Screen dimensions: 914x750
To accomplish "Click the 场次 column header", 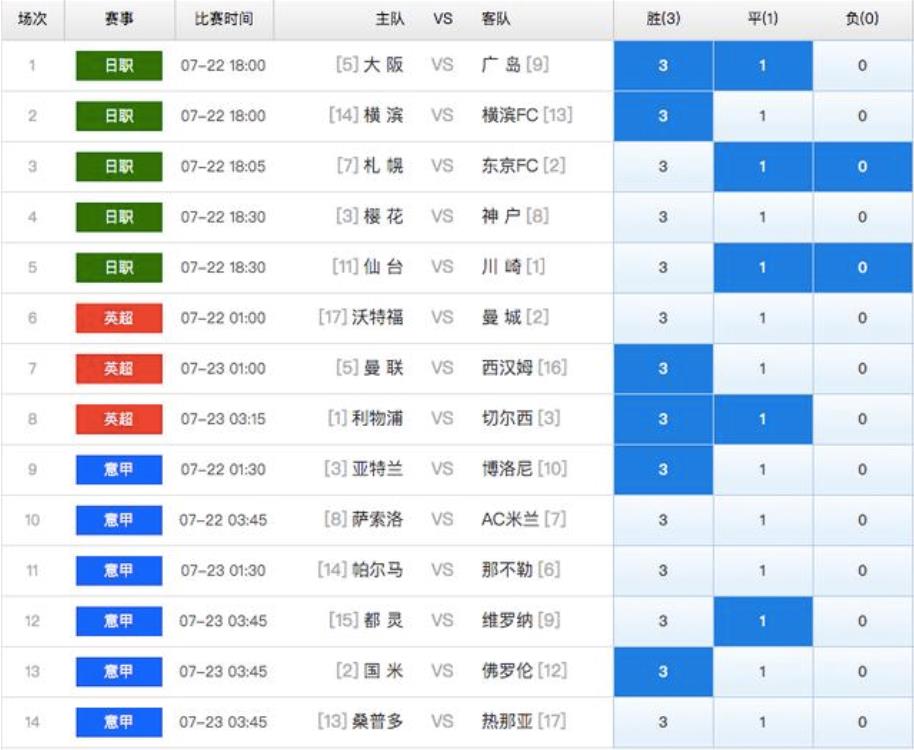I will (x=33, y=19).
